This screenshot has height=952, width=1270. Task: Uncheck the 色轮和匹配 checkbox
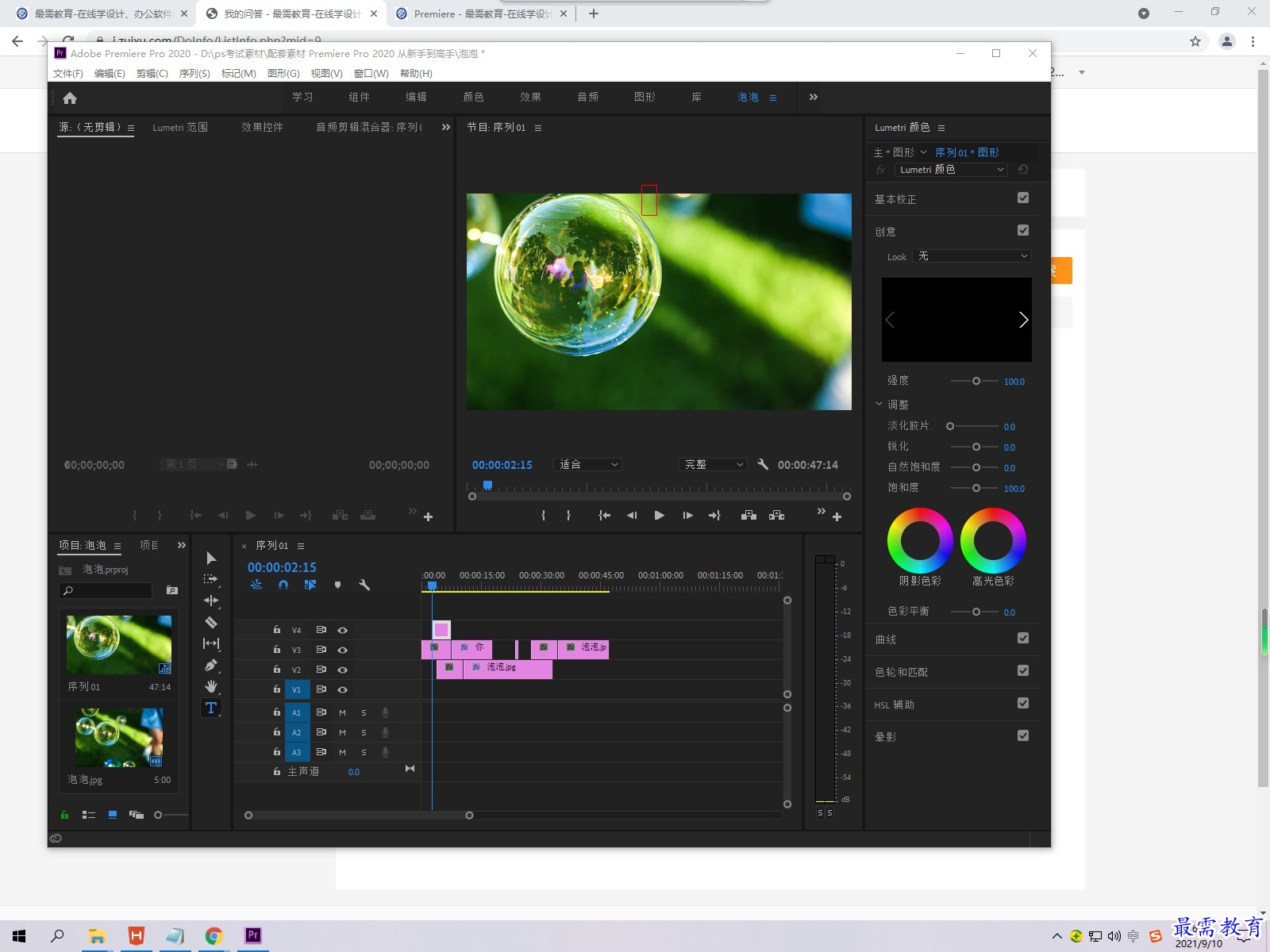(1023, 670)
